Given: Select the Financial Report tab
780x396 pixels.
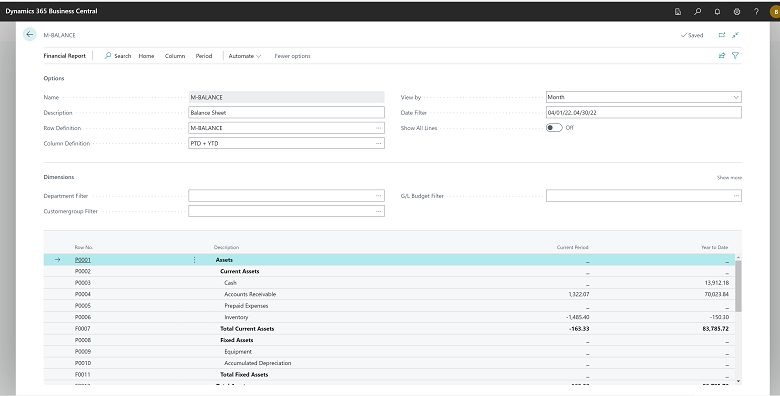Looking at the screenshot, I should pos(65,56).
